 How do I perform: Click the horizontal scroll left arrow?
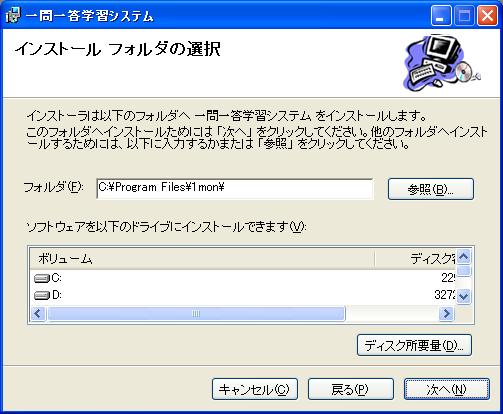(38, 314)
